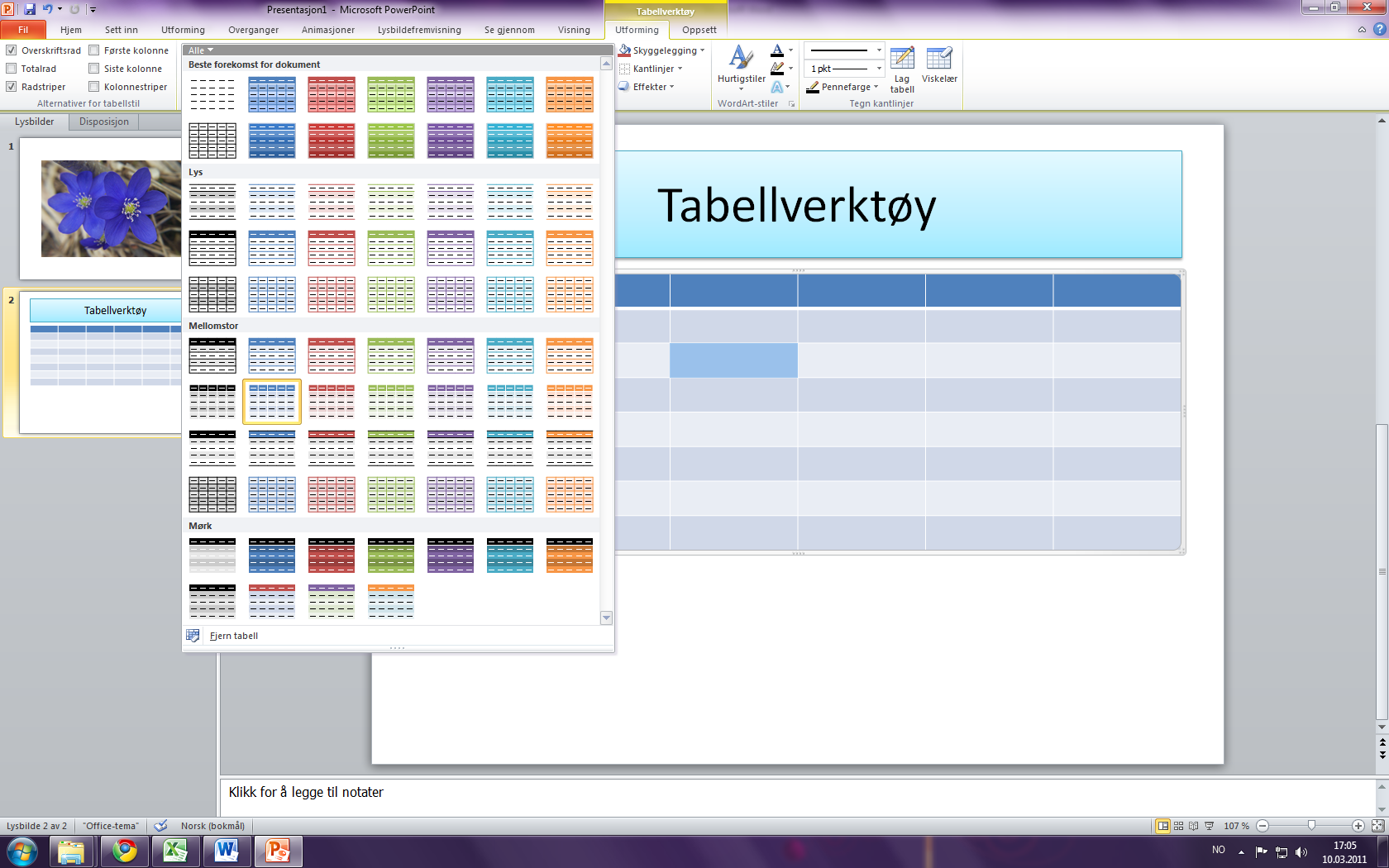Open the Animasjoner tab
This screenshot has width=1389, height=868.
pyautogui.click(x=328, y=30)
